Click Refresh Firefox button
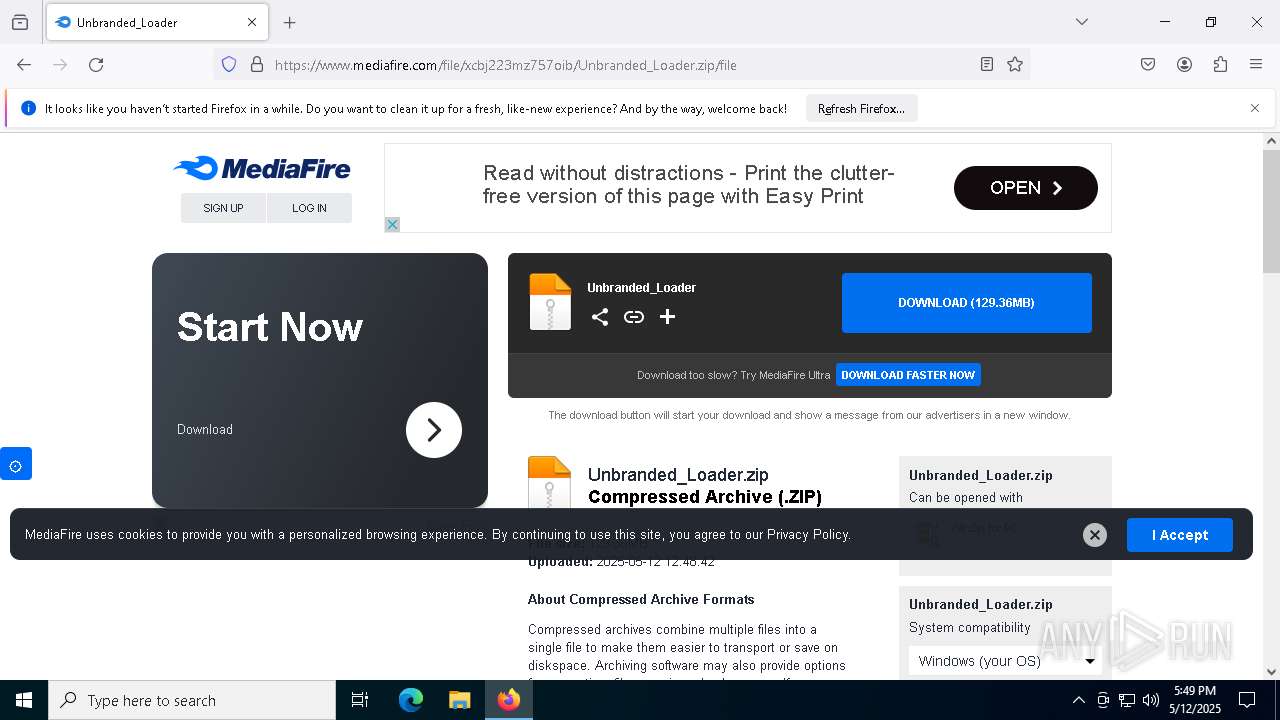The height and width of the screenshot is (720, 1280). coord(861,109)
